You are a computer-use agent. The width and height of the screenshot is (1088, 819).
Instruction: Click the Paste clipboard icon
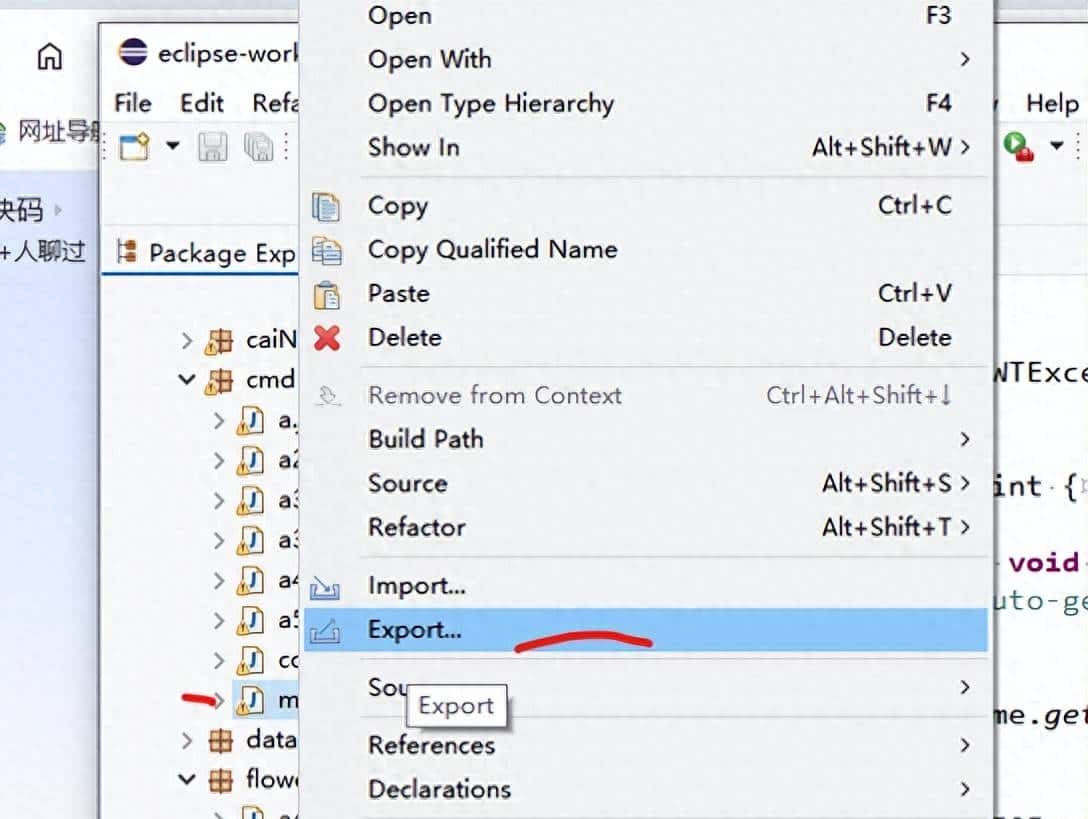[326, 295]
